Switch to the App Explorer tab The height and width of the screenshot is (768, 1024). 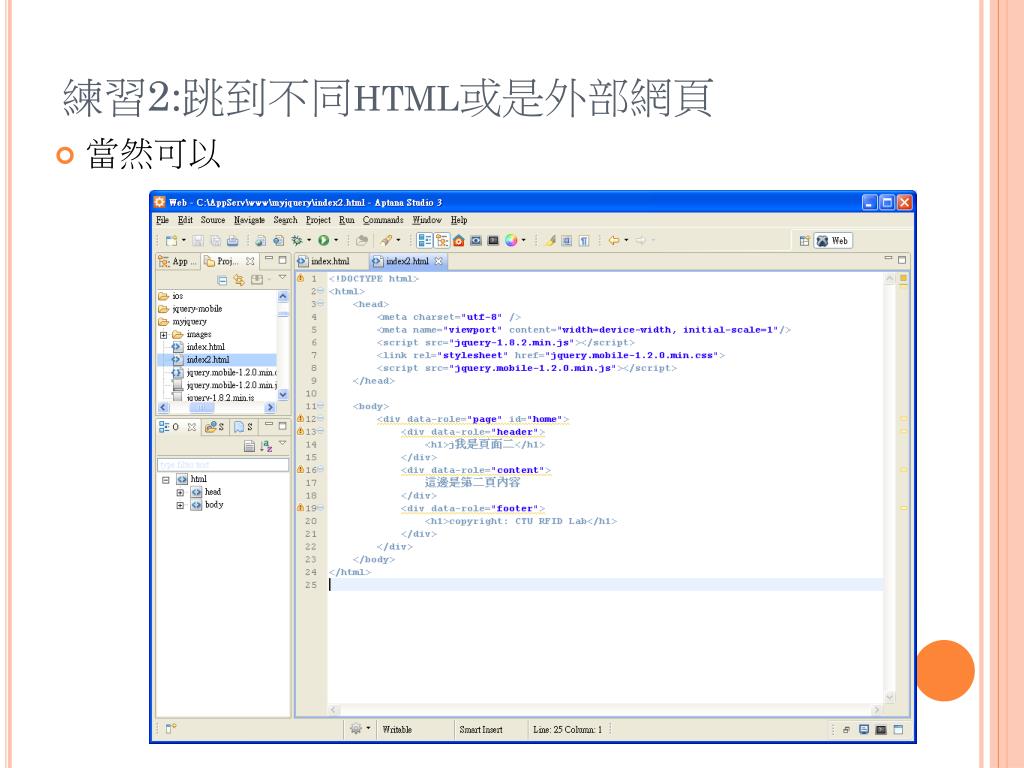click(178, 261)
